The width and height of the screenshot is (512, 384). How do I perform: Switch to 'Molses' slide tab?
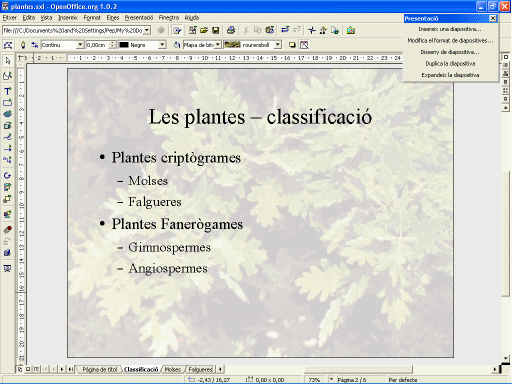click(173, 369)
